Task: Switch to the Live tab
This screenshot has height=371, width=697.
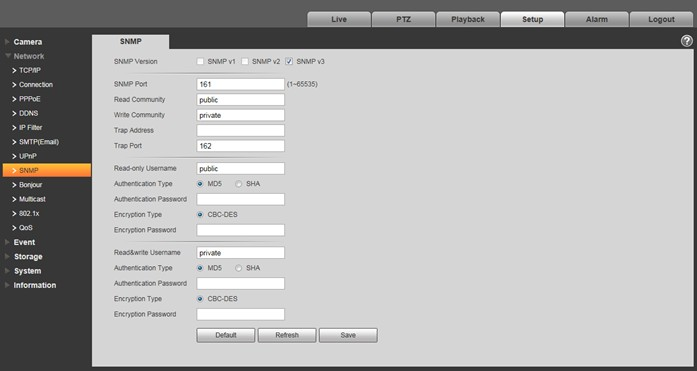Action: (x=339, y=20)
